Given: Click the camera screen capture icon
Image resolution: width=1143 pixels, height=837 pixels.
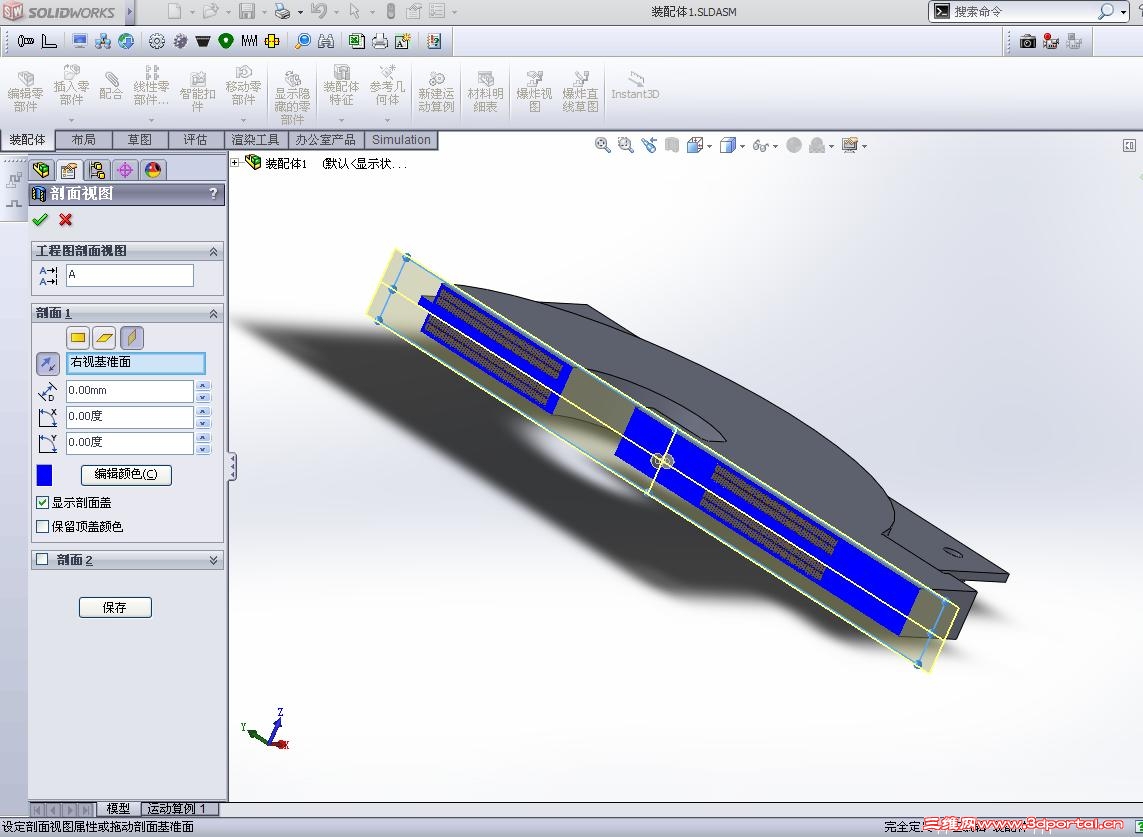Looking at the screenshot, I should (1027, 42).
